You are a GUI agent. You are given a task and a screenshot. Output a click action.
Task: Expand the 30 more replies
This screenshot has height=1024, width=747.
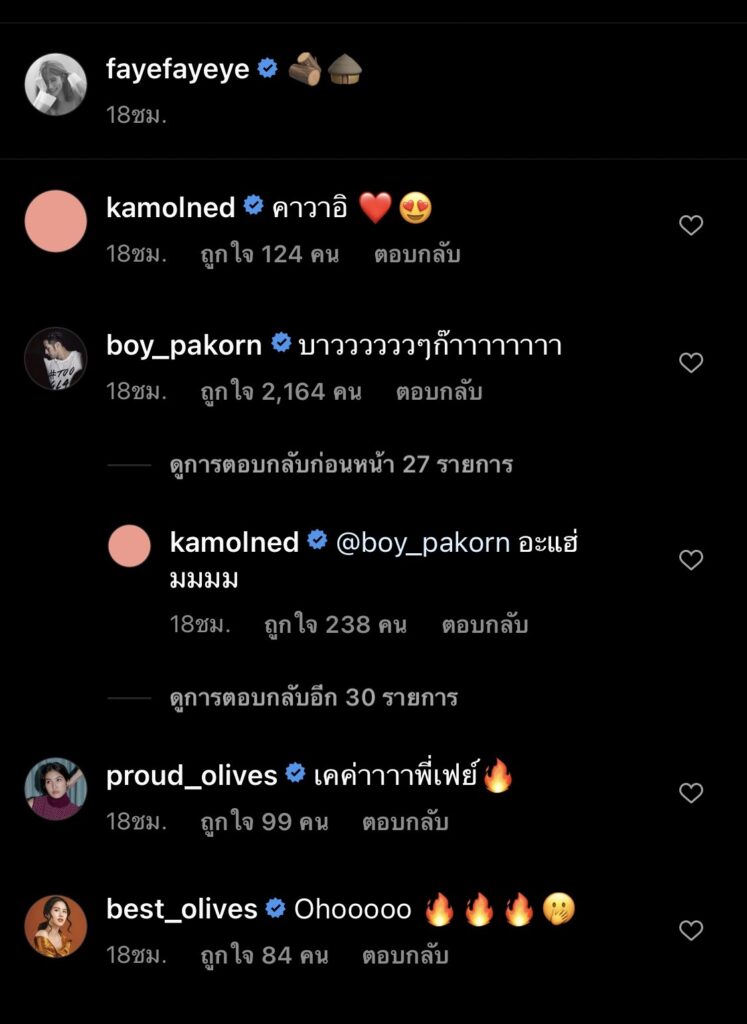tap(313, 697)
